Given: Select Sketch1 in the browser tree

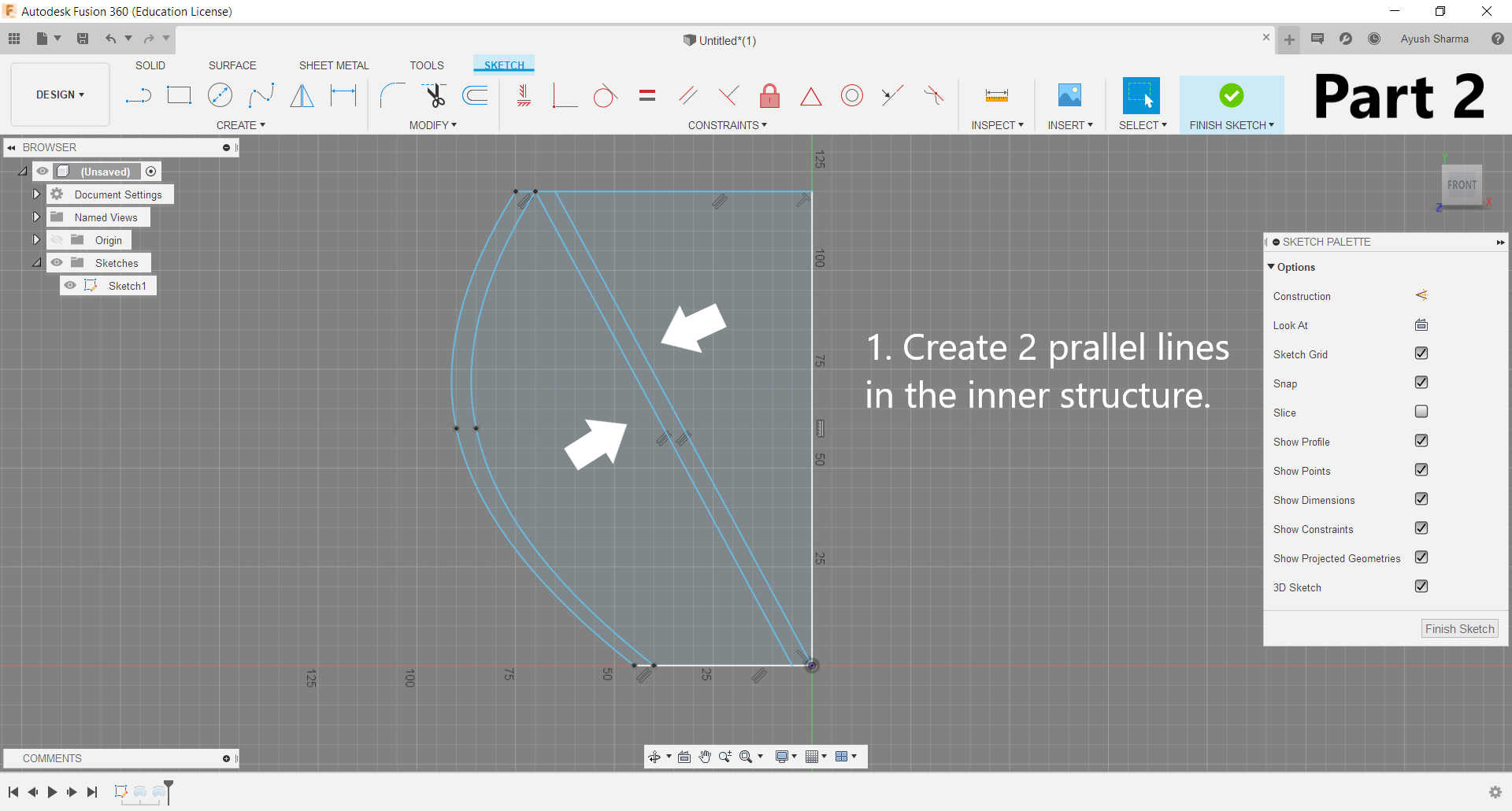Looking at the screenshot, I should click(128, 286).
